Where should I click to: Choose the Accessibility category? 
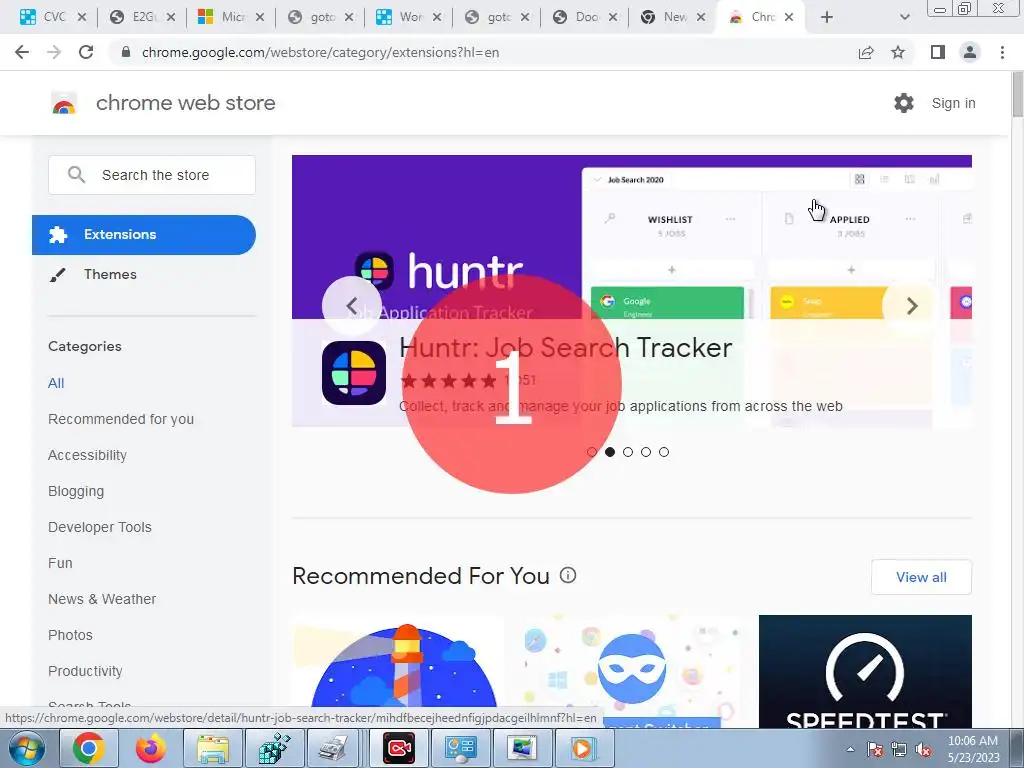[88, 455]
